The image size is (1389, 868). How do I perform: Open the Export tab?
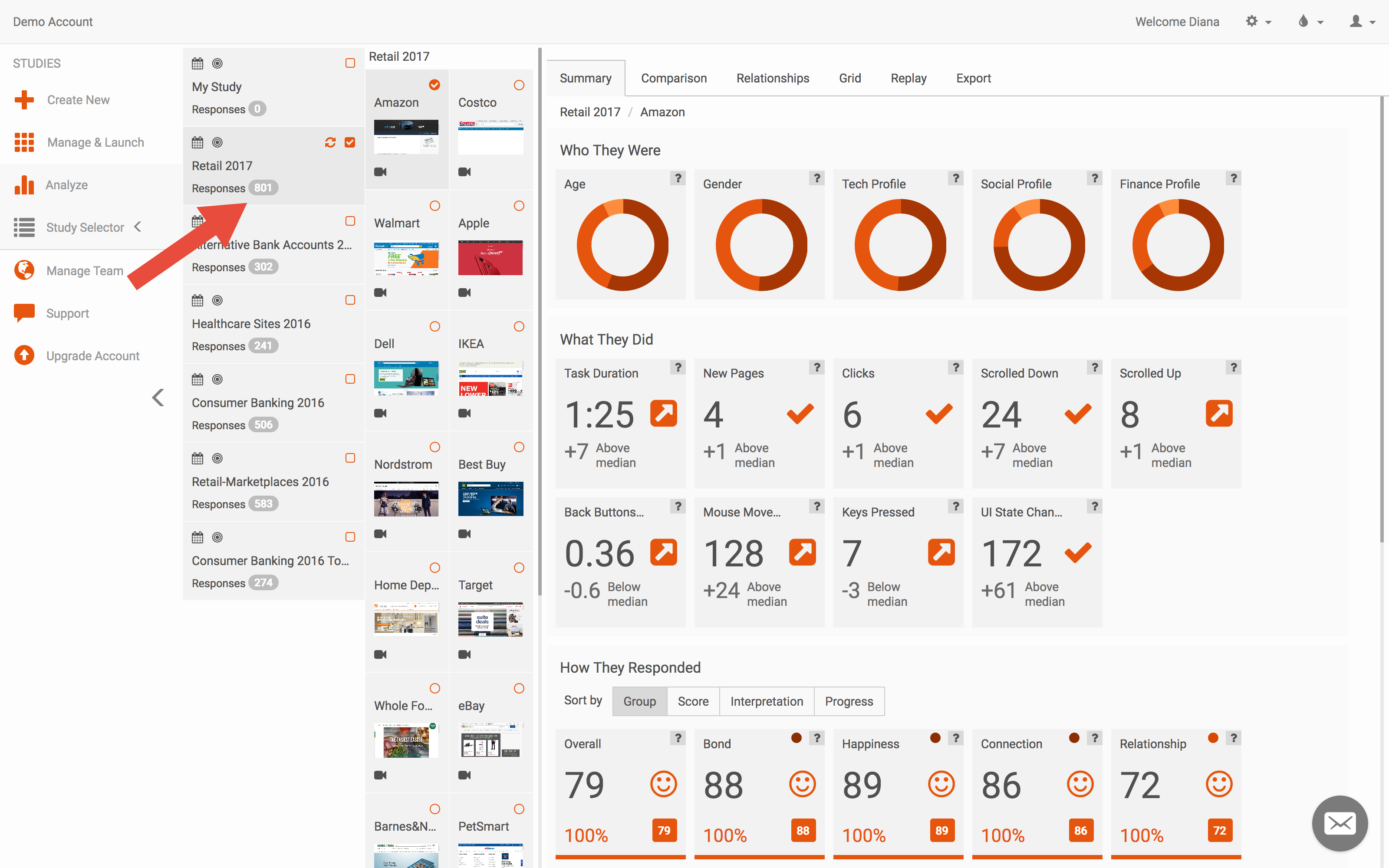point(974,78)
